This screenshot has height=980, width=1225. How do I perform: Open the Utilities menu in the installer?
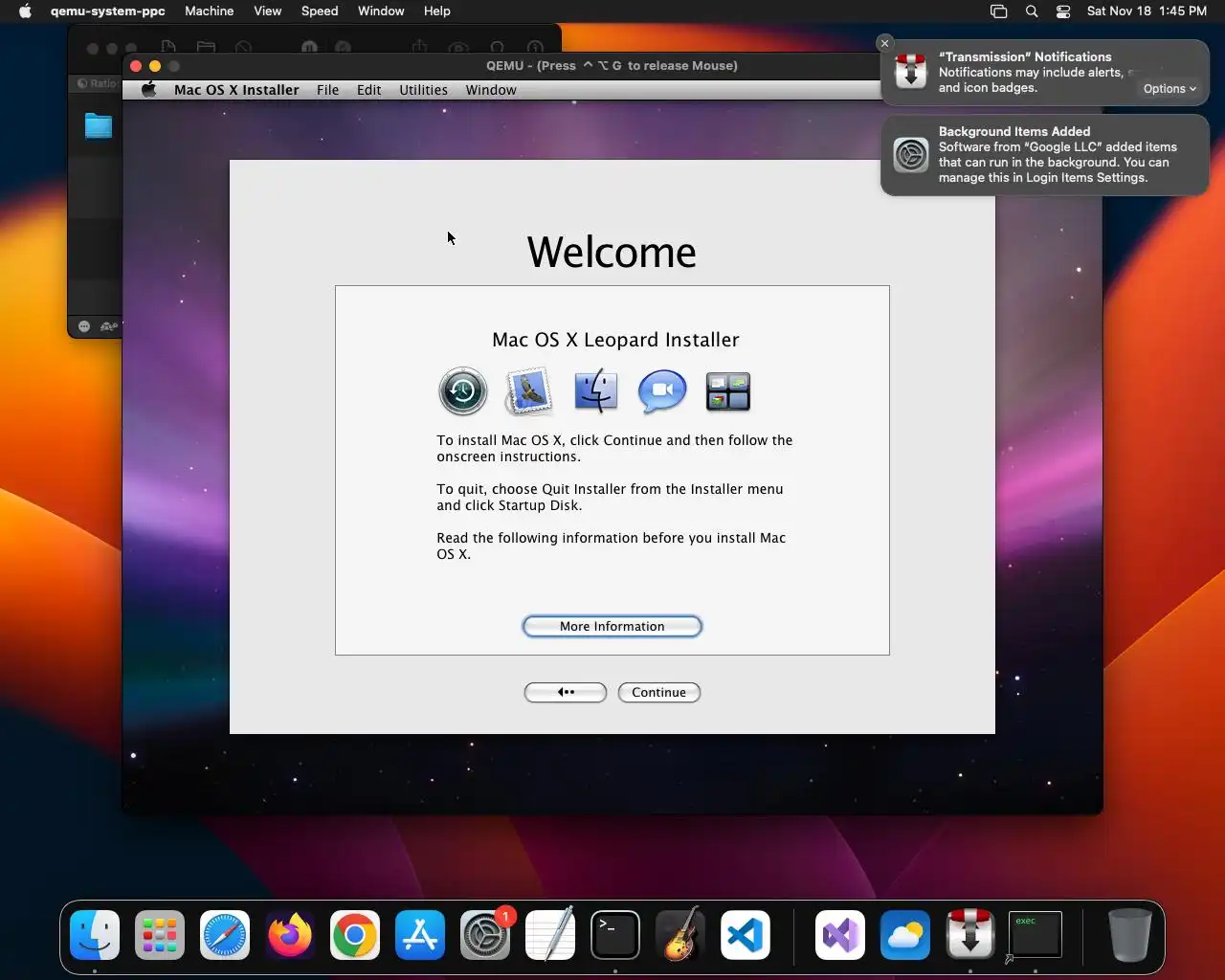[423, 90]
